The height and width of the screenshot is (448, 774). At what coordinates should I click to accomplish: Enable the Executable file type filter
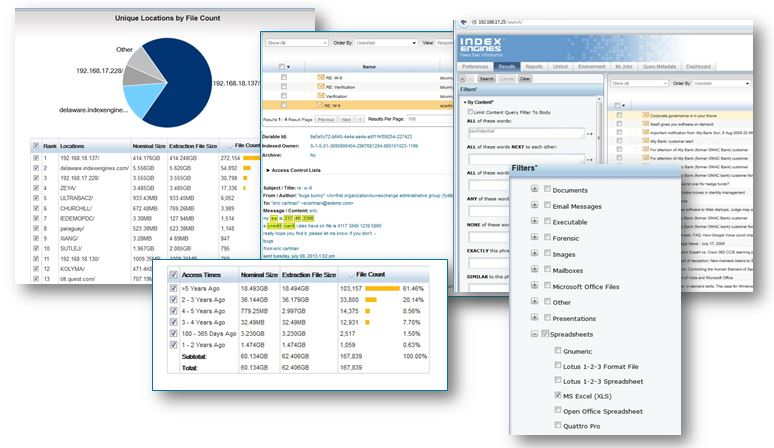[x=547, y=221]
